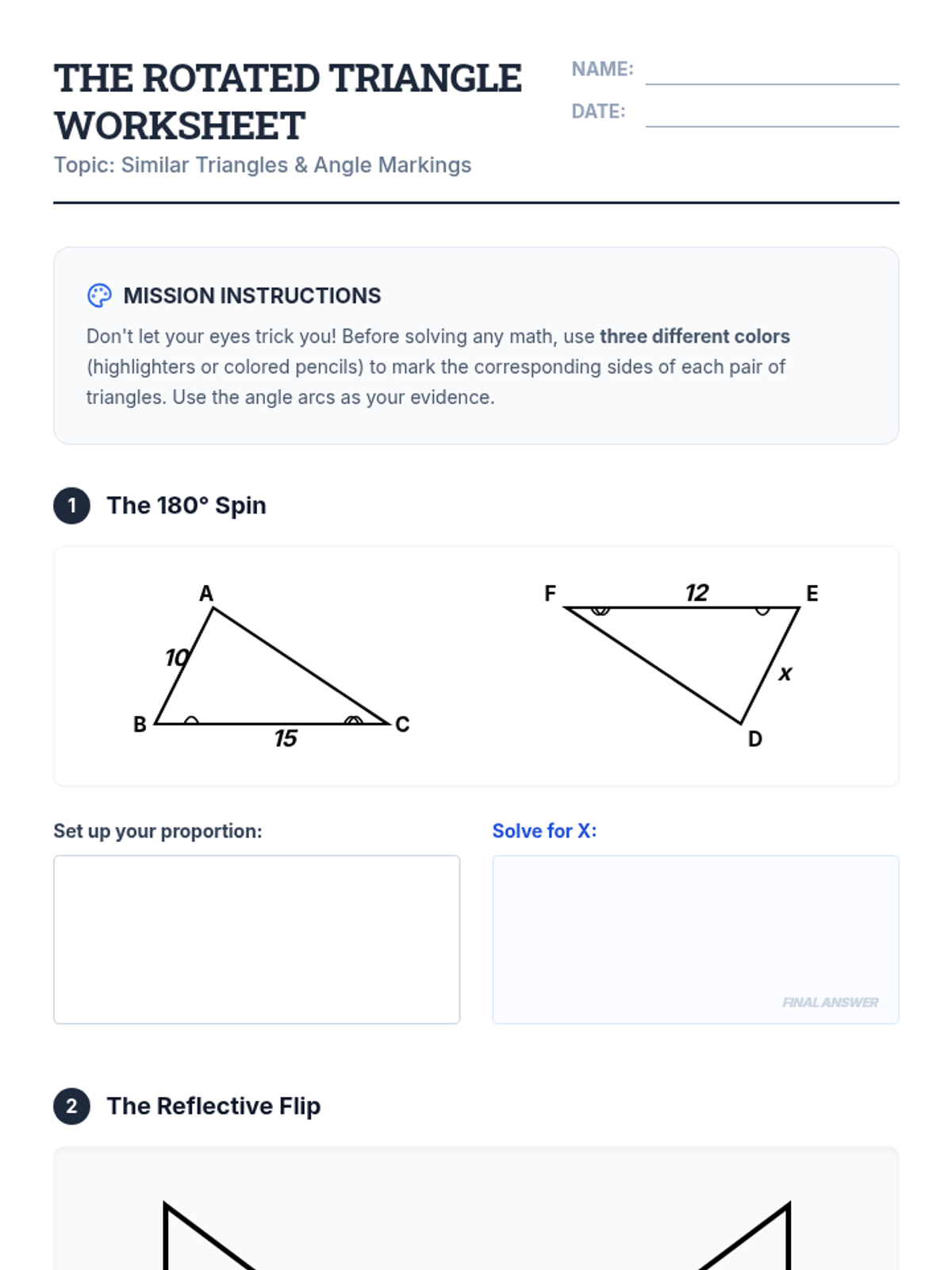952x1270 pixels.
Task: Click the 'The 180° Spin' heading
Action: pyautogui.click(x=186, y=506)
